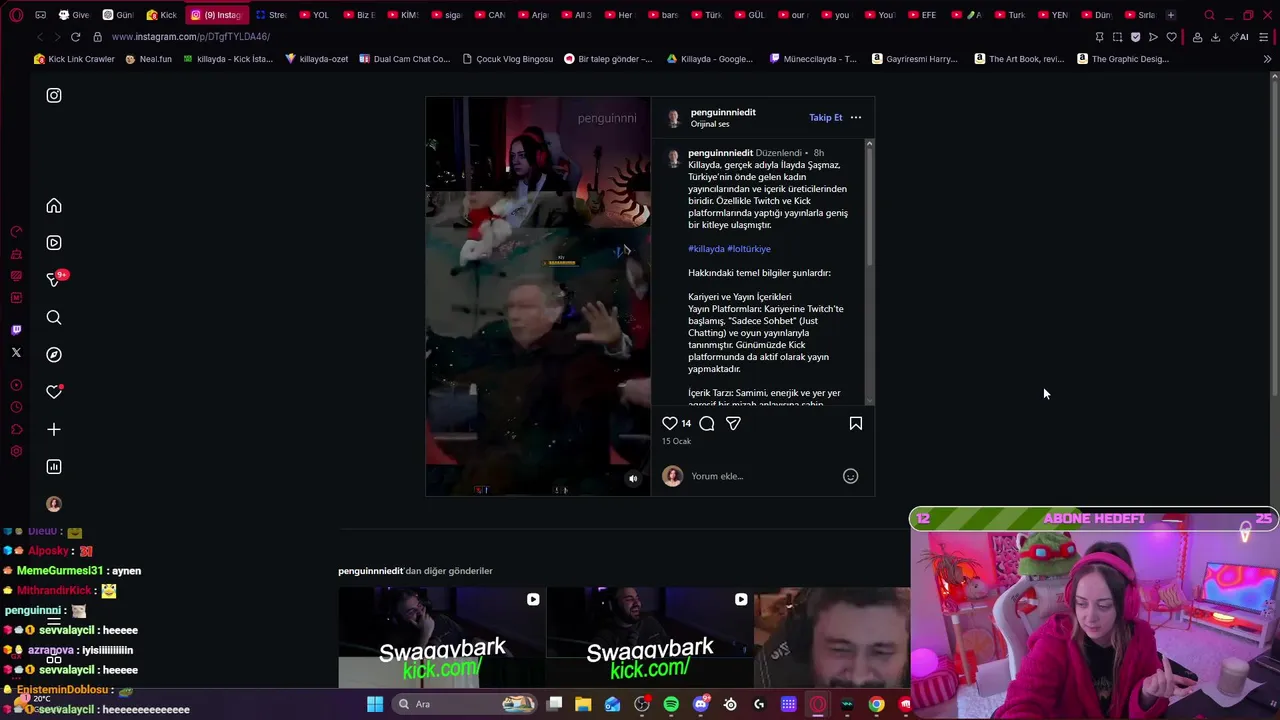1280x720 pixels.
Task: Go to Instagram Home feed icon
Action: coord(54,206)
